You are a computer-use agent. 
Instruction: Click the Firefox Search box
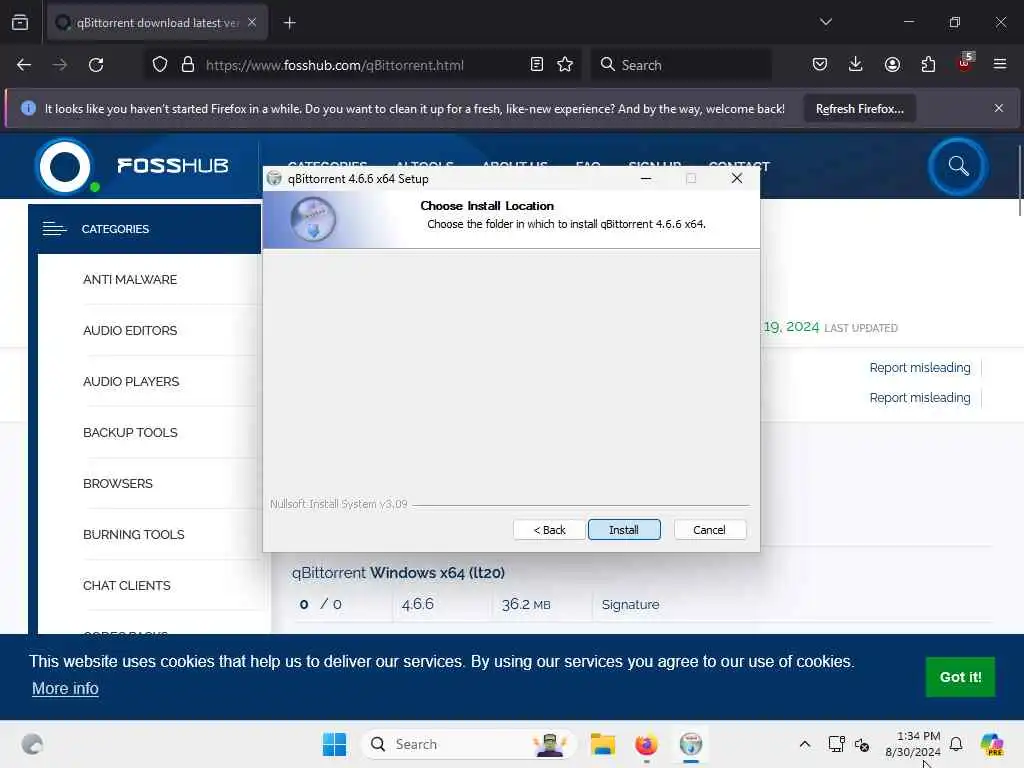pyautogui.click(x=681, y=65)
